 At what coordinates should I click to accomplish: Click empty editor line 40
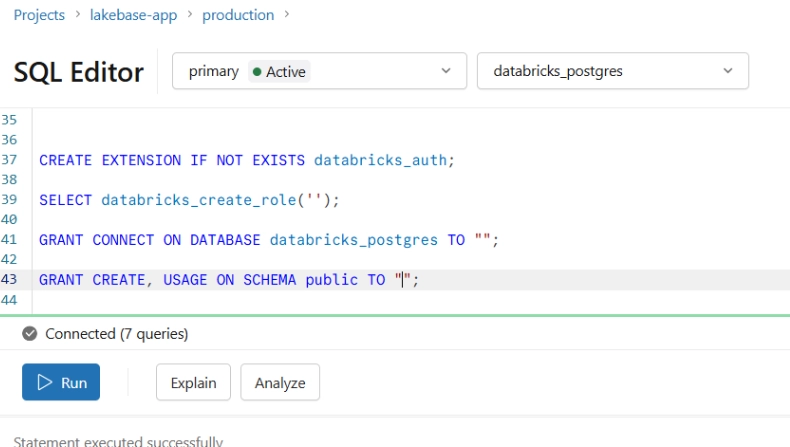pos(411,220)
